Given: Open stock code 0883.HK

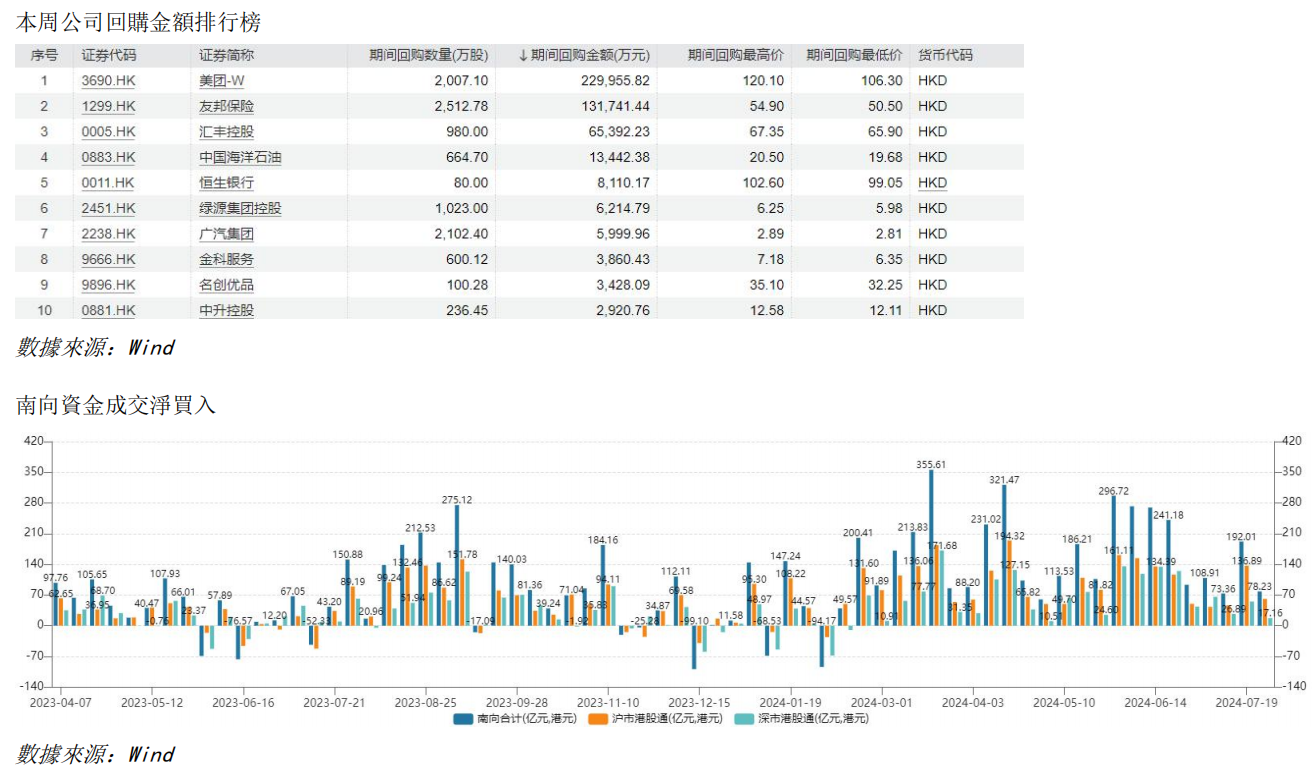Looking at the screenshot, I should pyautogui.click(x=108, y=157).
